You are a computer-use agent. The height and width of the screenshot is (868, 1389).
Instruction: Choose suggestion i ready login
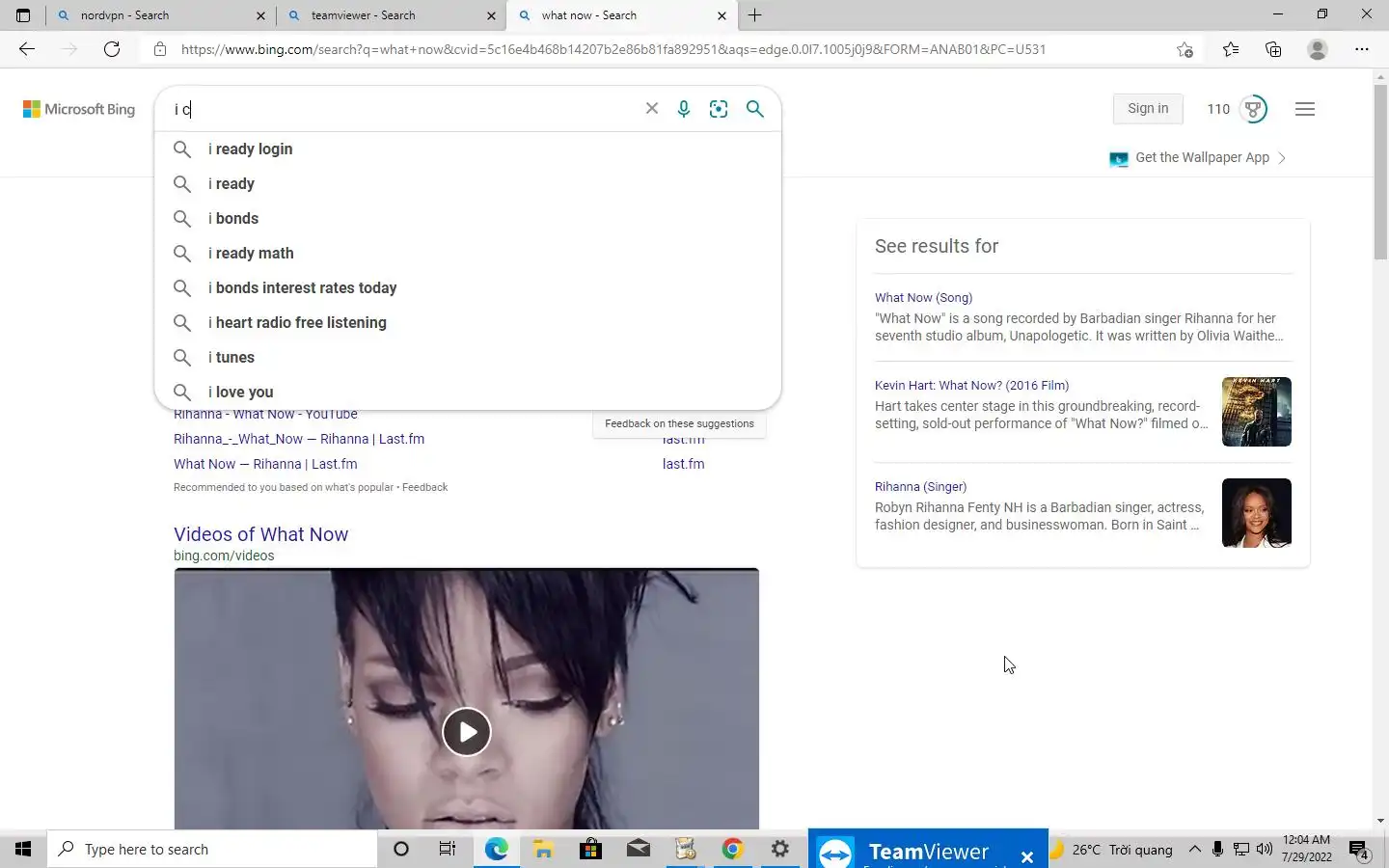point(468,149)
